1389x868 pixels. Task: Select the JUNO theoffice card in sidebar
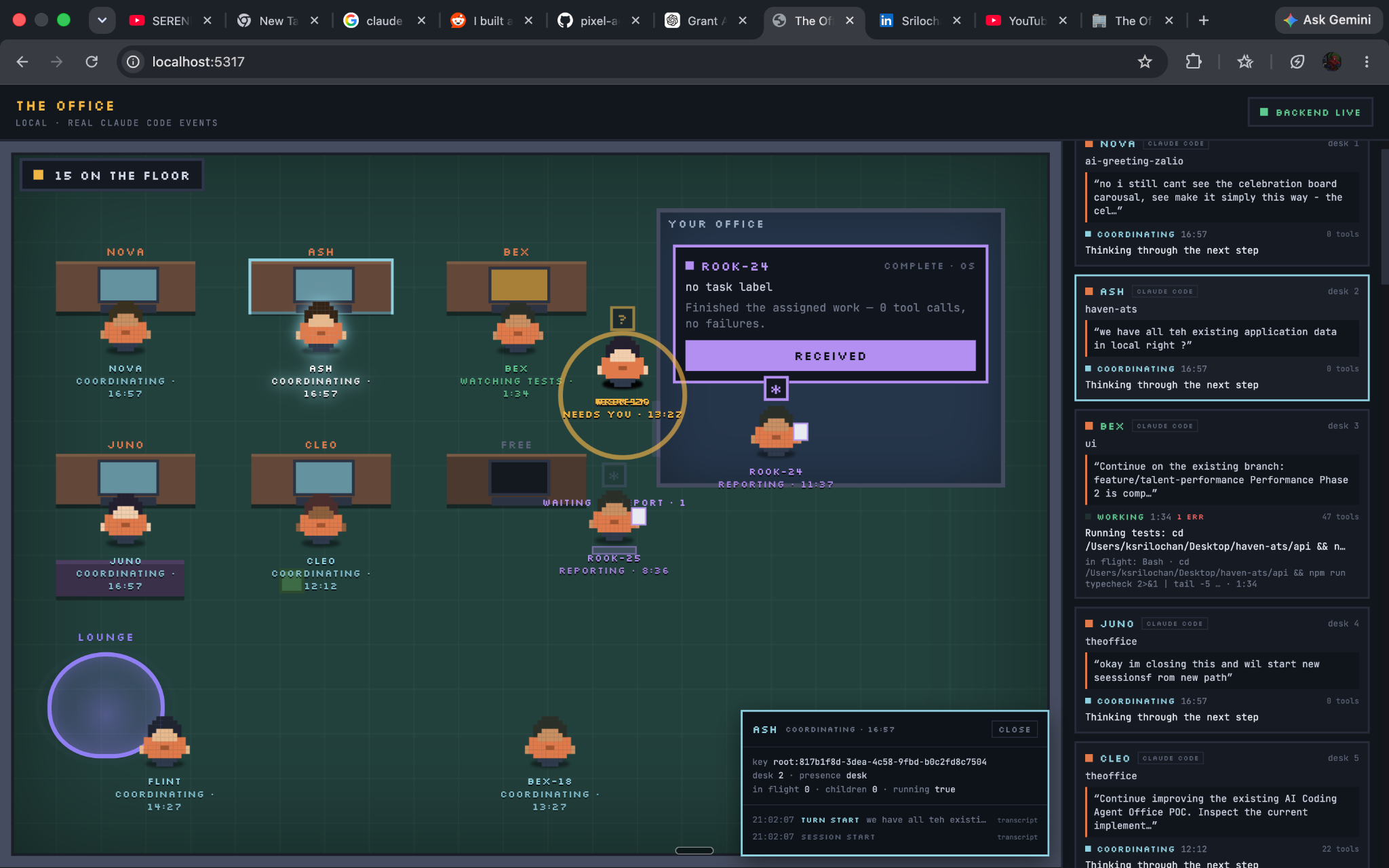click(x=1221, y=670)
